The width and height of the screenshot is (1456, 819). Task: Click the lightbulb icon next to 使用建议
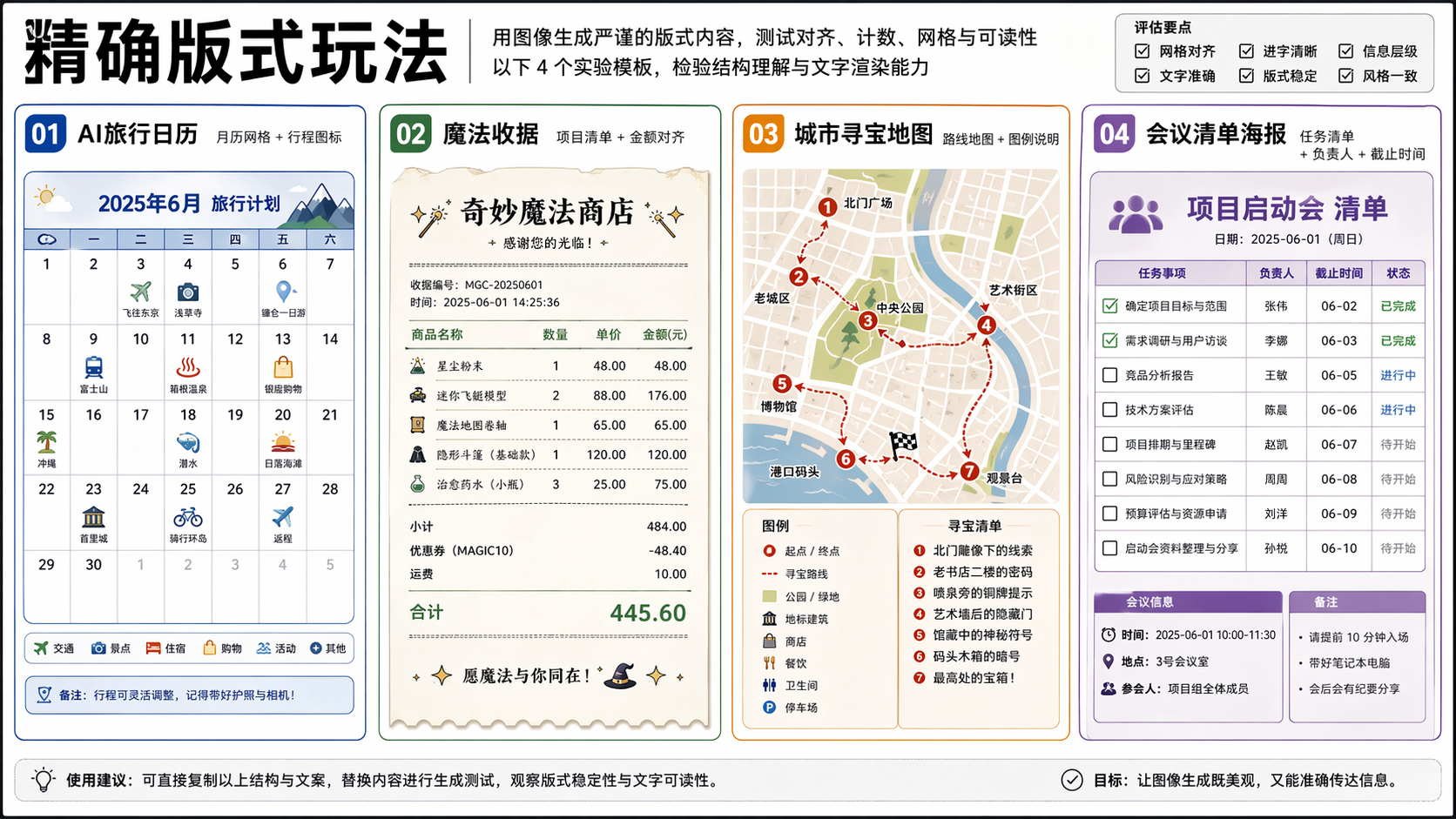click(x=44, y=780)
